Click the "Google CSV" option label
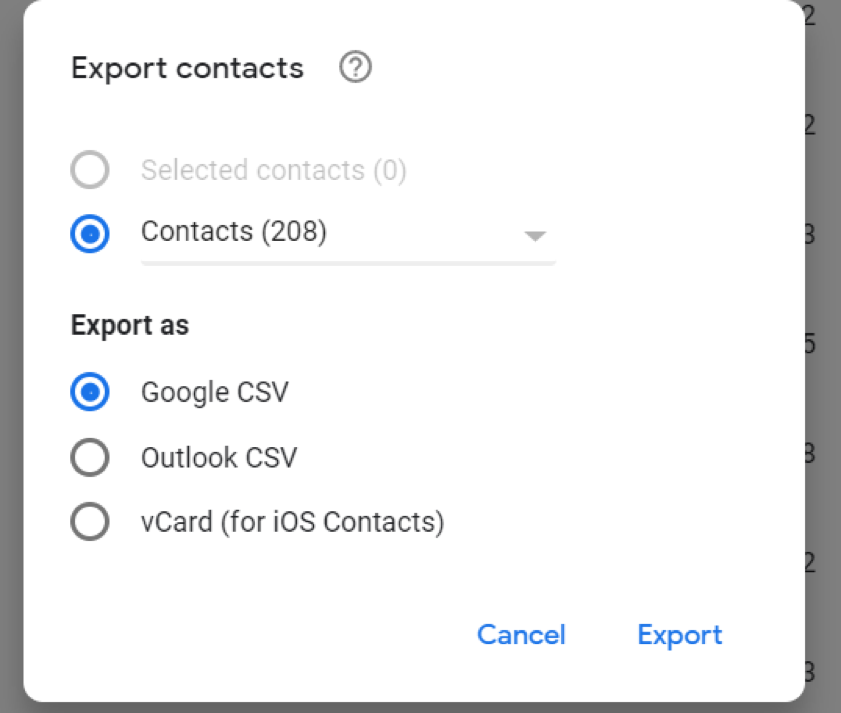The height and width of the screenshot is (713, 841). (x=214, y=392)
